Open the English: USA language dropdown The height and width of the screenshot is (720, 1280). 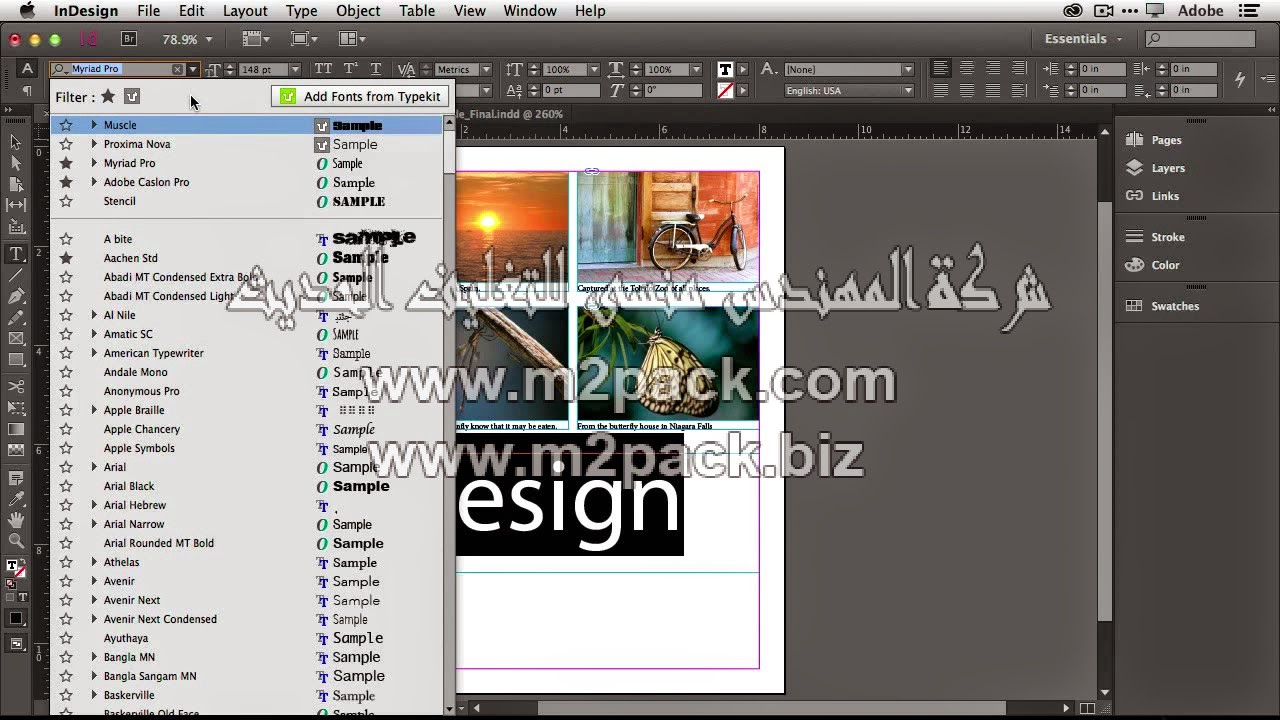(908, 90)
